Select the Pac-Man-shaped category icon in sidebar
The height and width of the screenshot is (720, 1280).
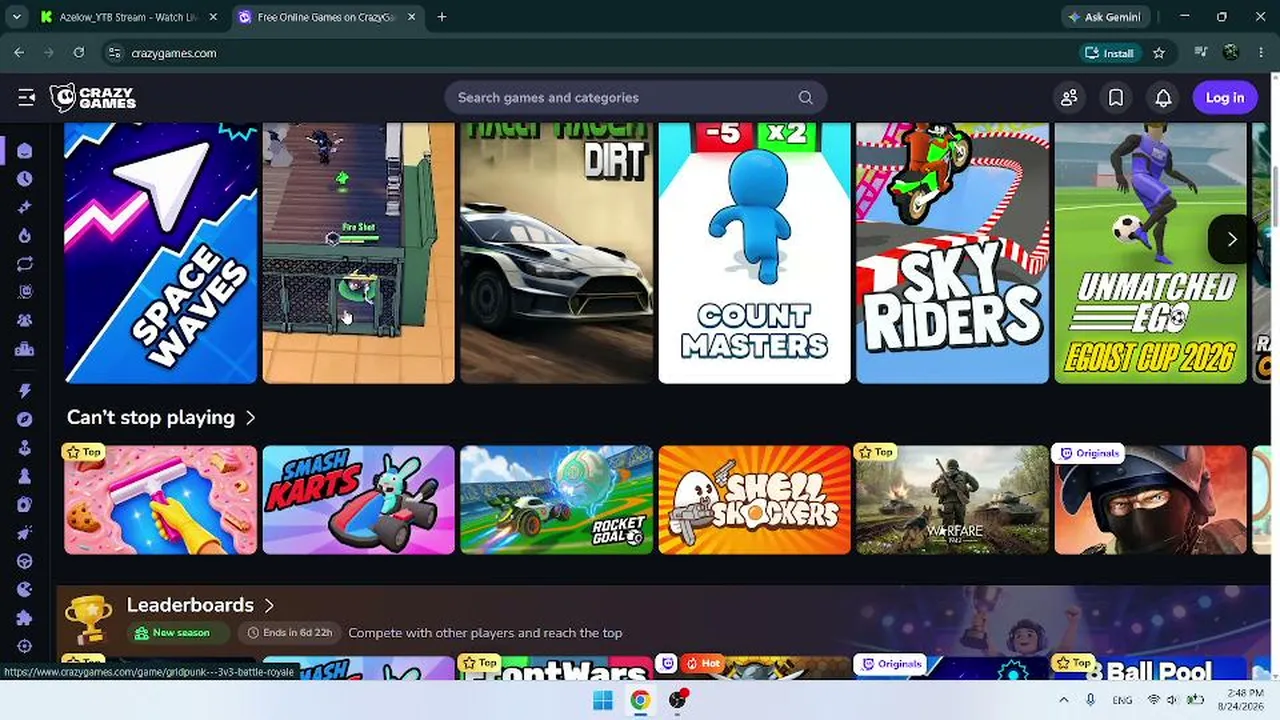click(x=25, y=589)
